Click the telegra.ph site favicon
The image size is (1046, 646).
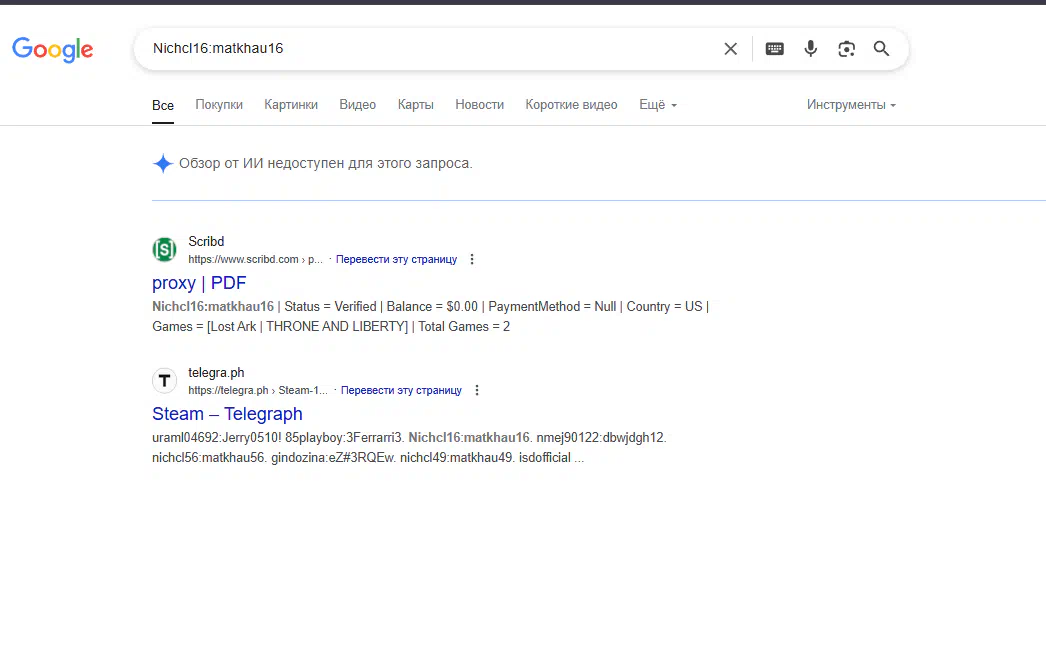click(x=164, y=381)
